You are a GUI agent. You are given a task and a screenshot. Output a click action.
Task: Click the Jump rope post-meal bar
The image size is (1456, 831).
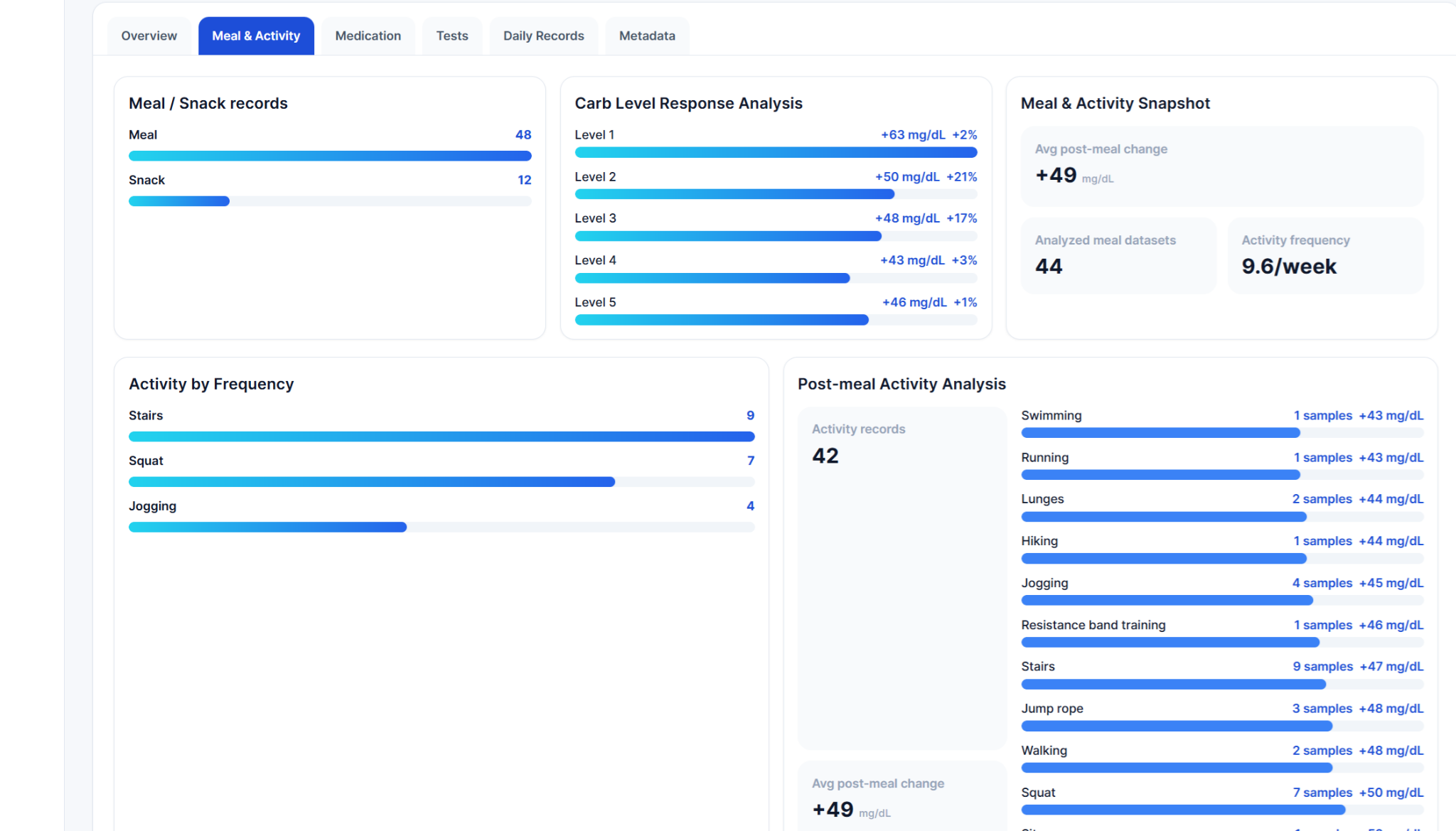click(1222, 726)
